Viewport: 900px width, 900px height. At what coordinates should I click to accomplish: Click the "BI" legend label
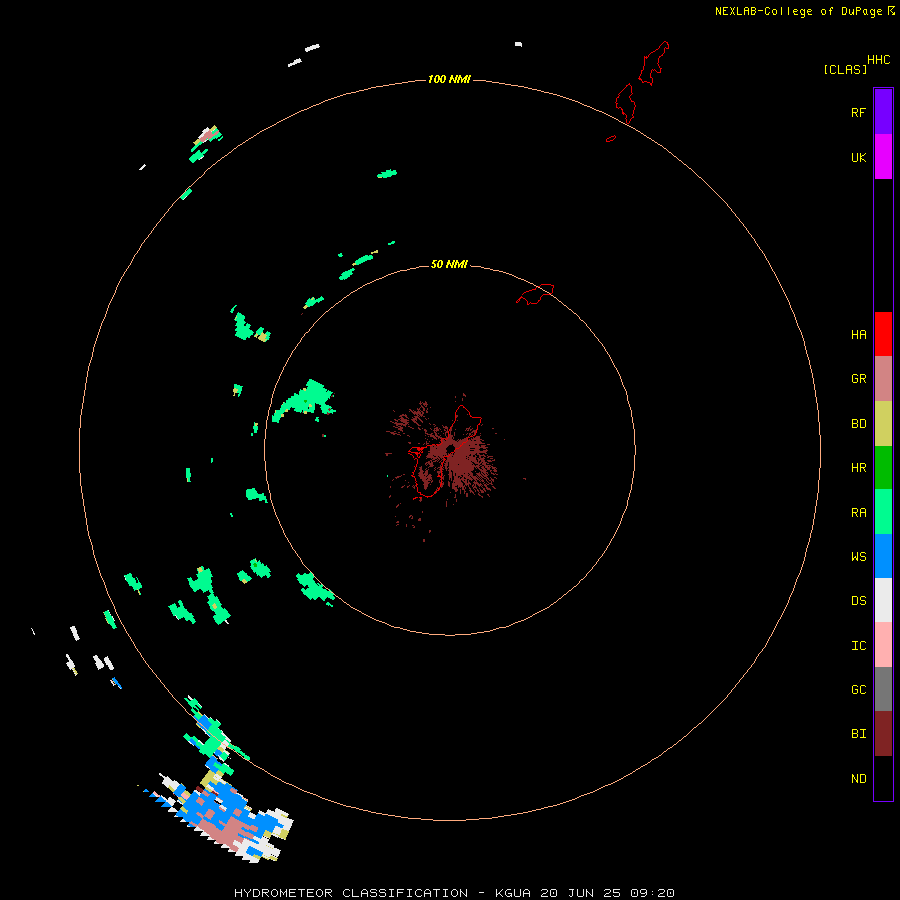point(858,734)
